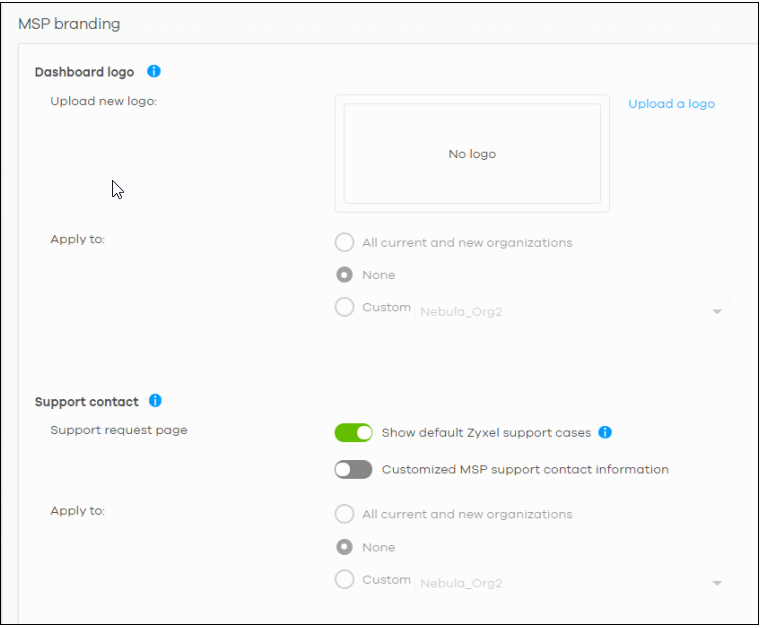763x628 pixels.
Task: Enable Customized MSP support contact information toggle
Action: coord(353,469)
